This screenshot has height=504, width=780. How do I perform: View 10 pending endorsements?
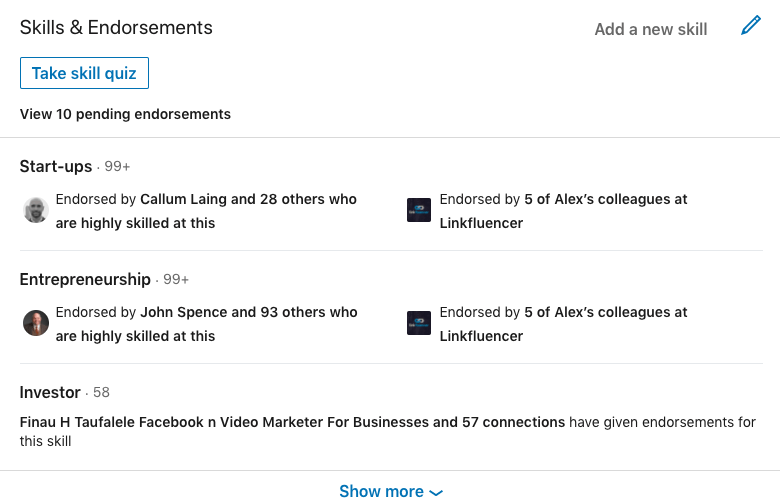125,114
